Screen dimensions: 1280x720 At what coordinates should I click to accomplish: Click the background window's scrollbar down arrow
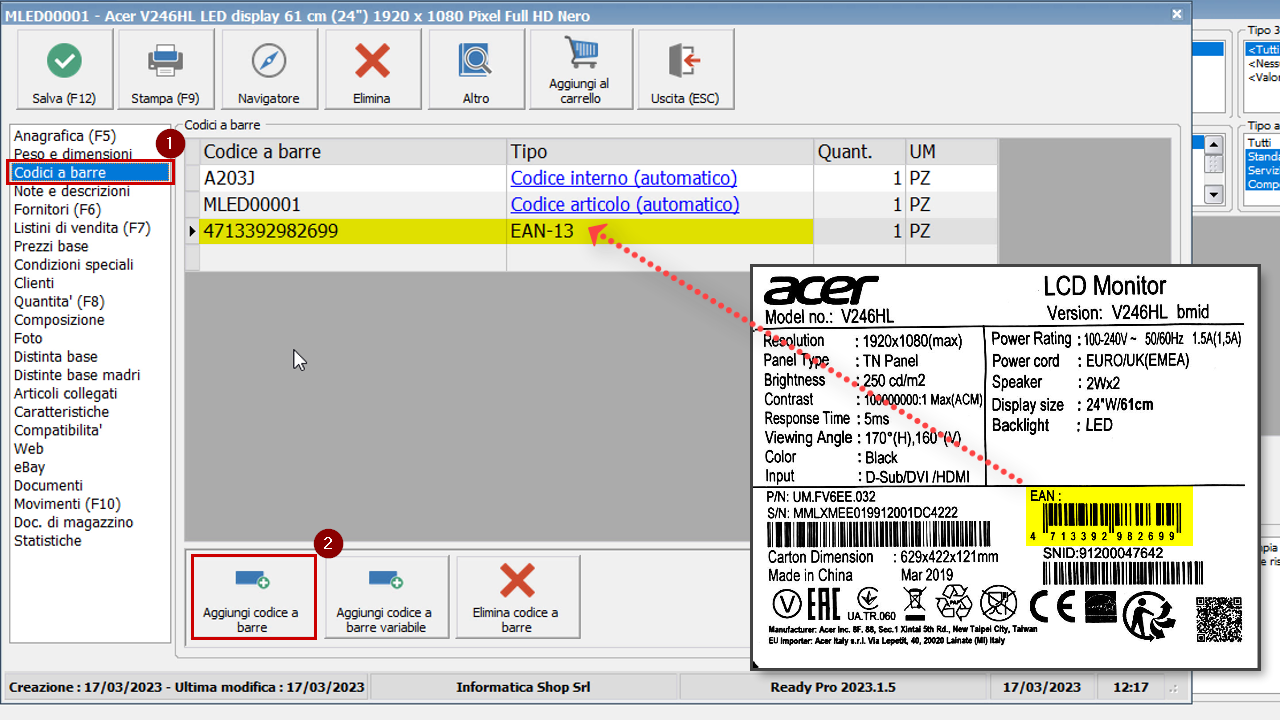point(1214,194)
